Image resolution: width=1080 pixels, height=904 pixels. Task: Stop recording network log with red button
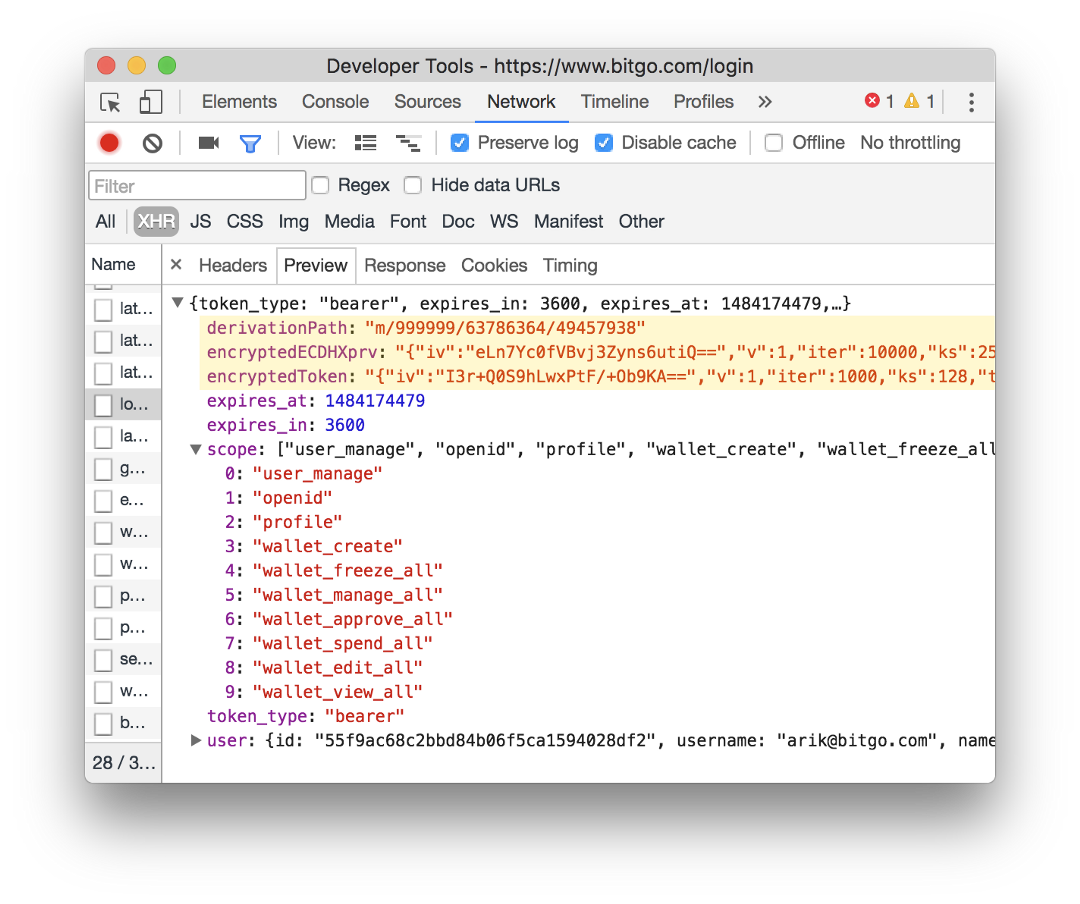[109, 143]
